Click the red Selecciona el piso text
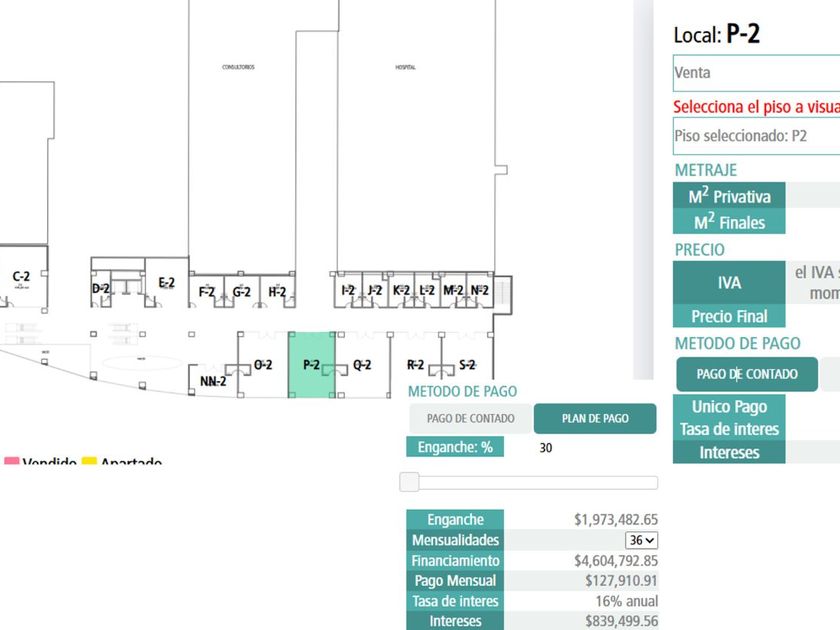Viewport: 840px width, 630px height. point(756,107)
